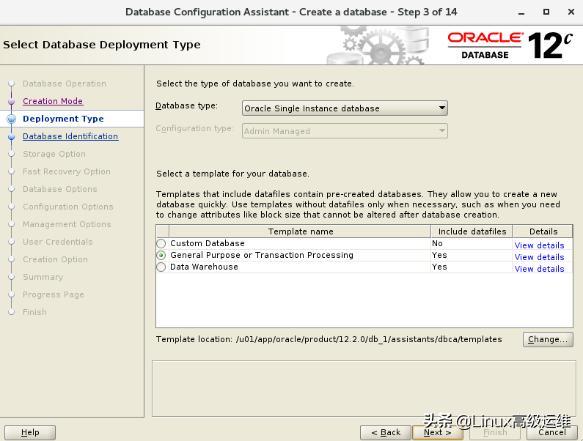583x441 pixels.
Task: Close the Database Configuration Assistant window
Action: (x=571, y=12)
